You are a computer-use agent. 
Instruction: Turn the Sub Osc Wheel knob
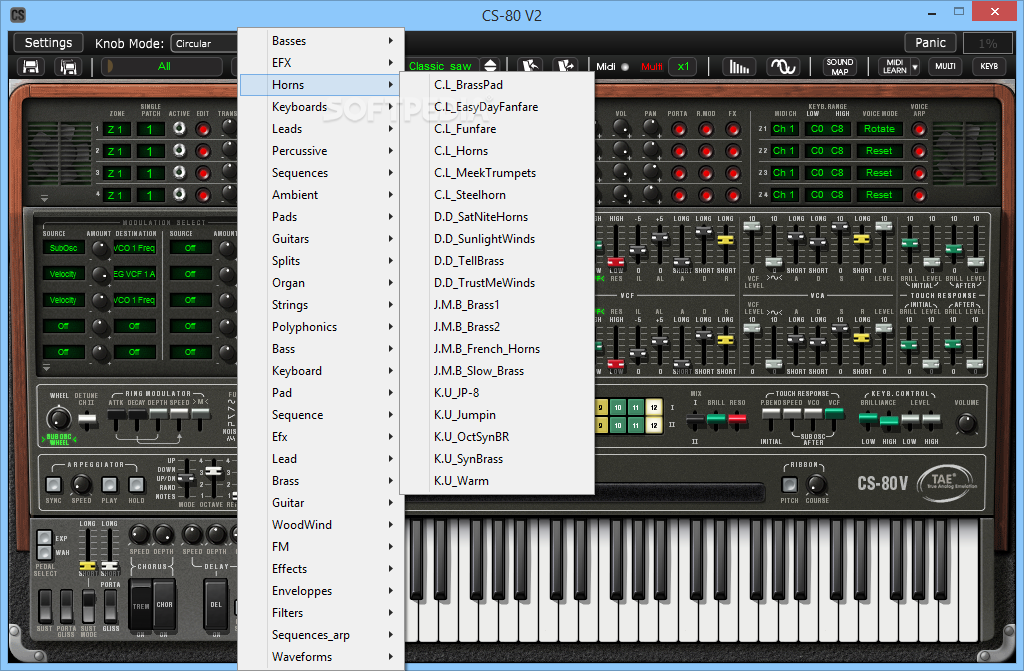point(59,419)
